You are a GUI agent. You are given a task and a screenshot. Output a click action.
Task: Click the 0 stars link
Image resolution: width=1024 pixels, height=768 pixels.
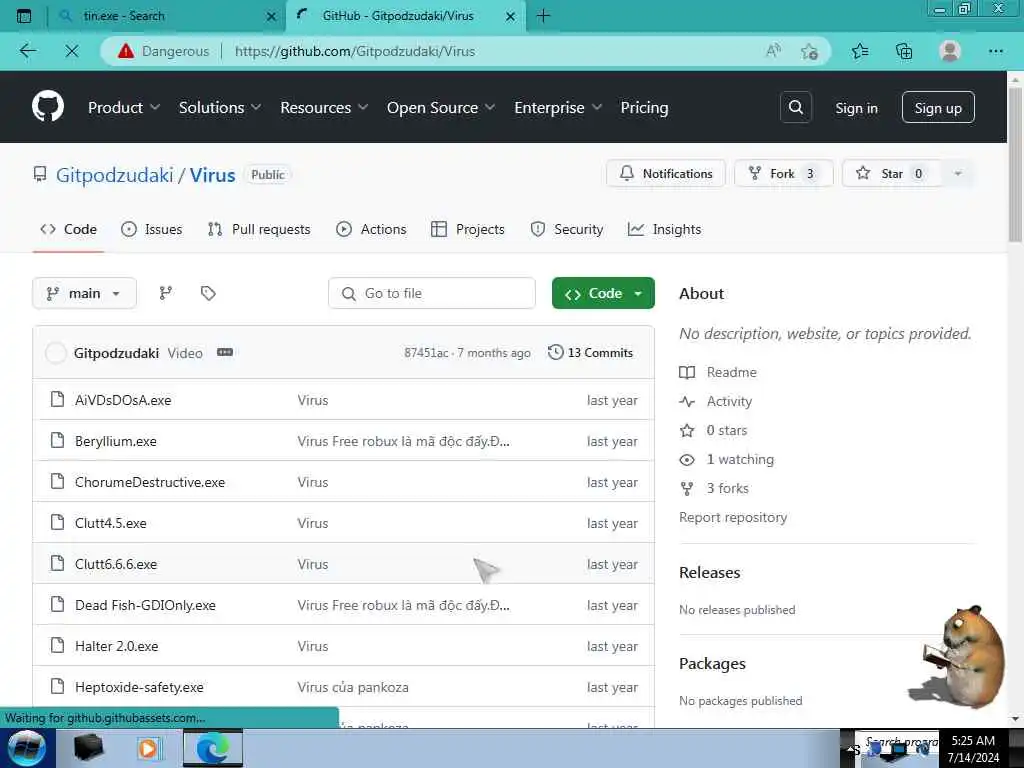[727, 430]
